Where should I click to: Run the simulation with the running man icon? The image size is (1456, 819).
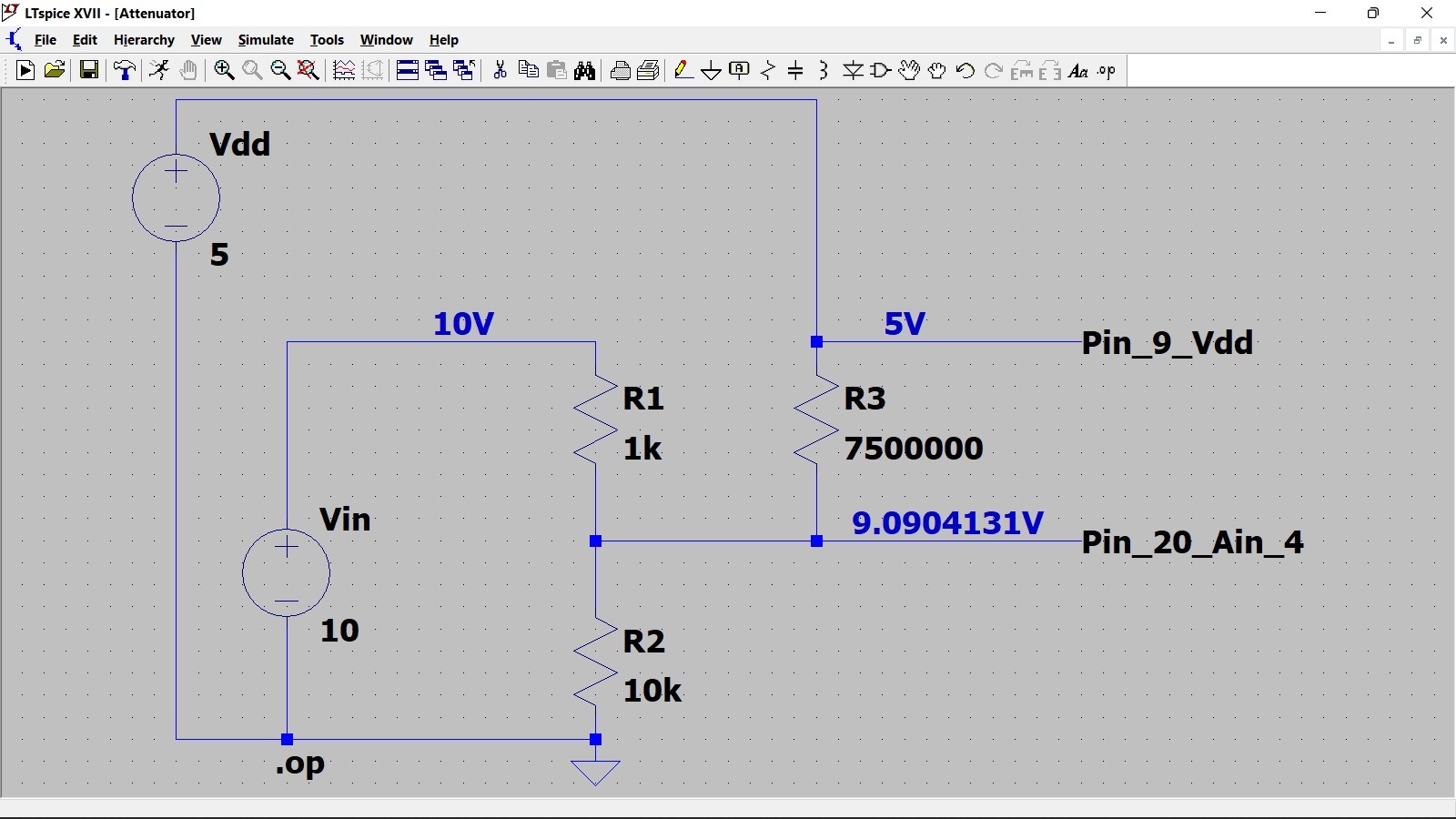pos(160,71)
